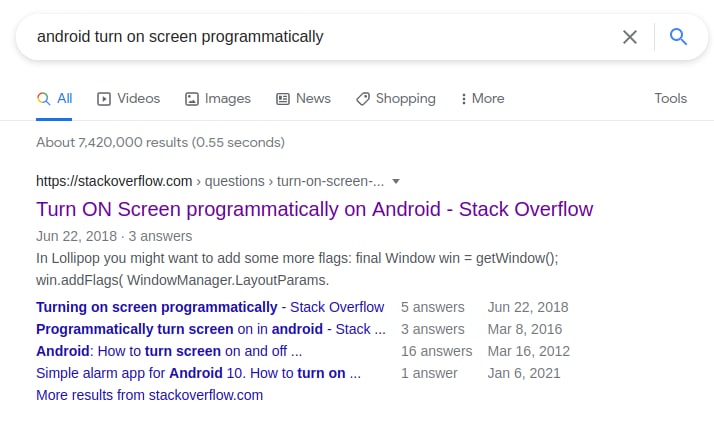Click the 'About 7,420,000 results' stats text
714x423 pixels.
(x=160, y=143)
